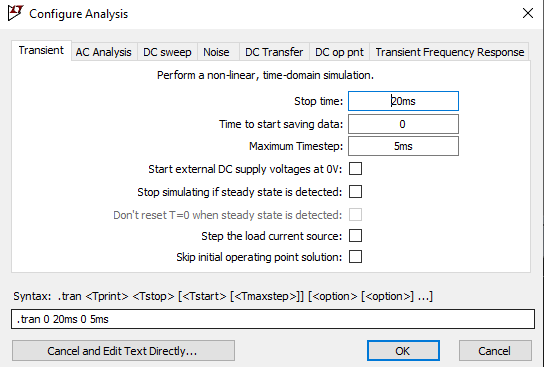Screen dimensions: 544x367
Task: Click the LTspice logo icon in title bar
Action: [x=15, y=13]
